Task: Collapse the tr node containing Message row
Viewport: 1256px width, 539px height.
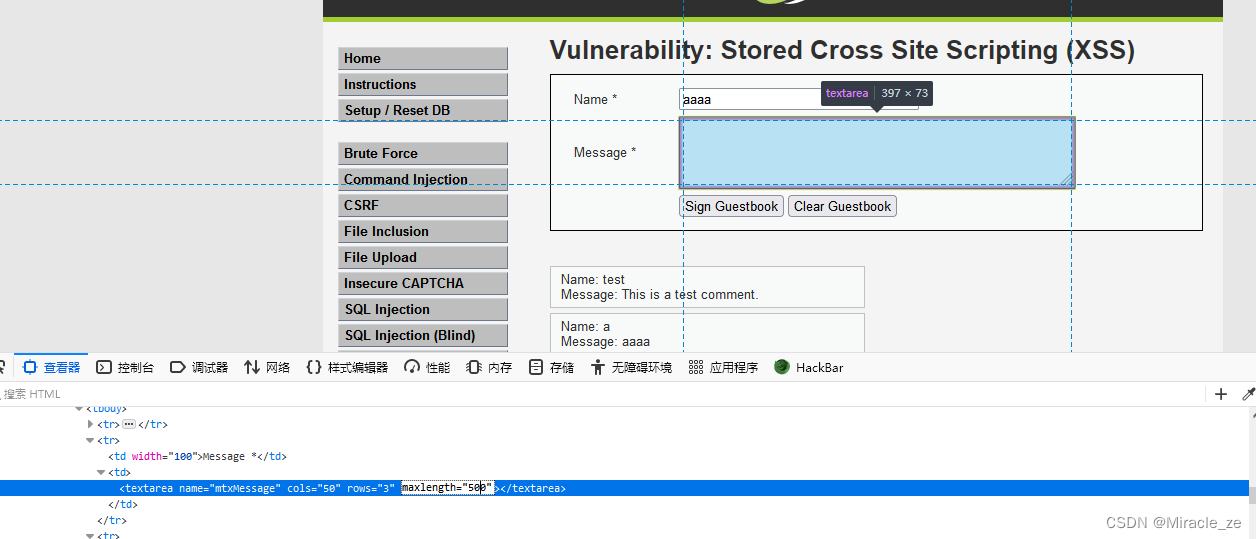Action: (90, 440)
